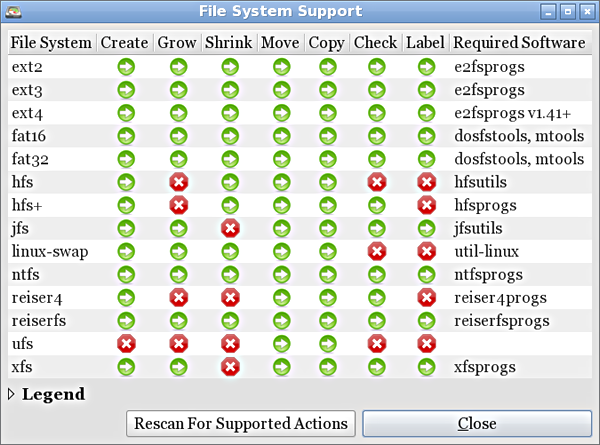Click the green Label icon for ntfs

pyautogui.click(x=426, y=274)
